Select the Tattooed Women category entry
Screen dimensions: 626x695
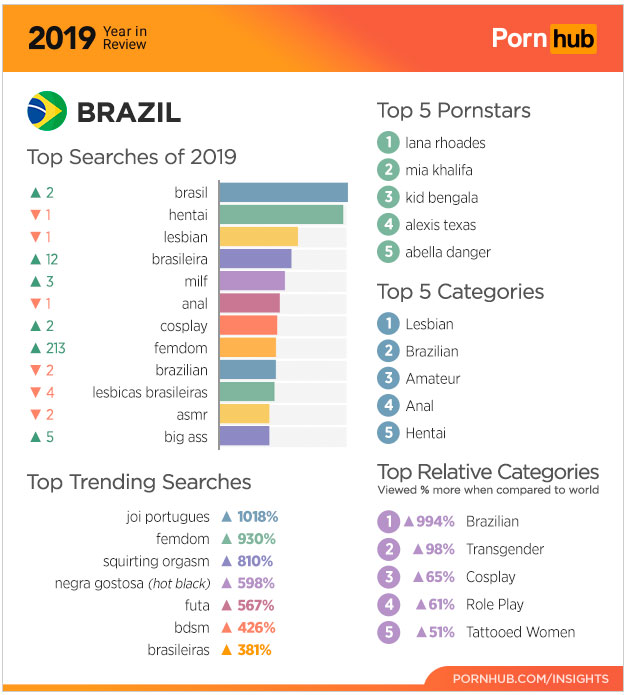pos(520,632)
